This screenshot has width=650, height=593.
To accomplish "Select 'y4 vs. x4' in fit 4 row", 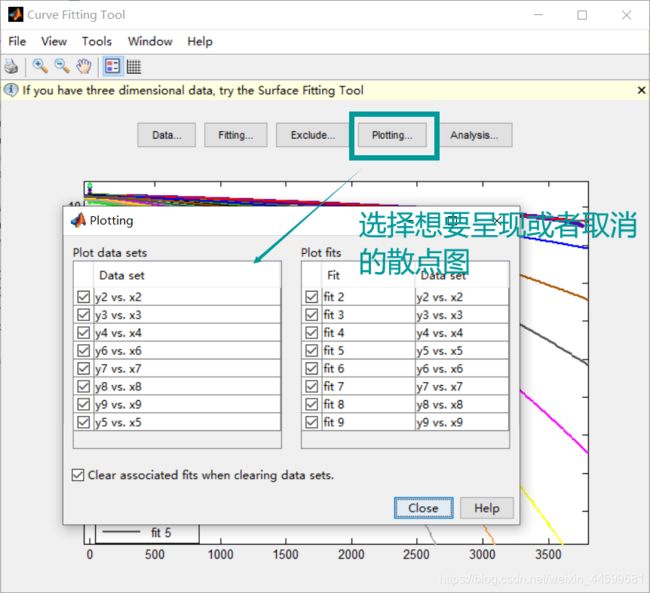I will click(x=439, y=333).
